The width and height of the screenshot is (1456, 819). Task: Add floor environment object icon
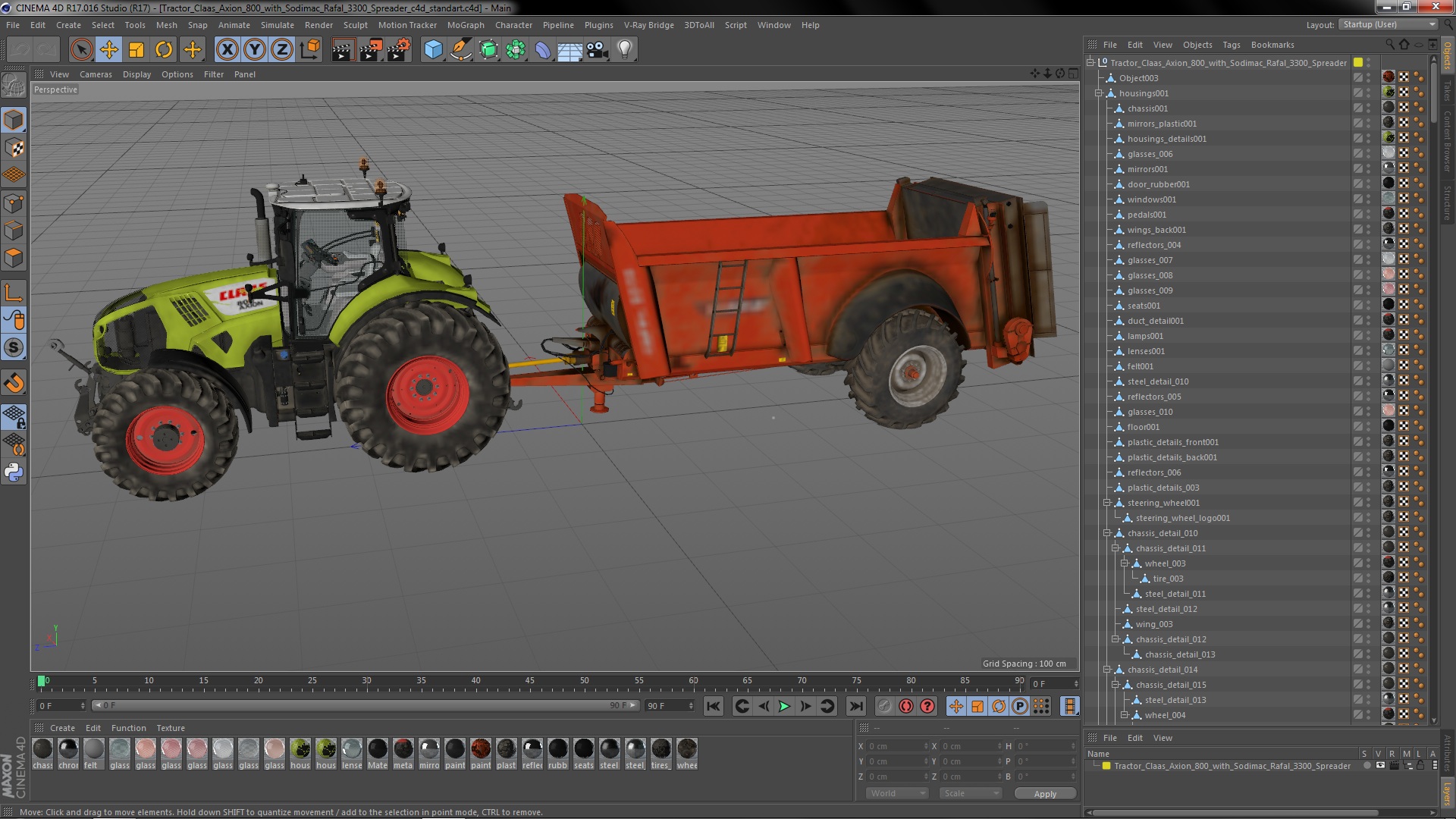click(x=570, y=50)
